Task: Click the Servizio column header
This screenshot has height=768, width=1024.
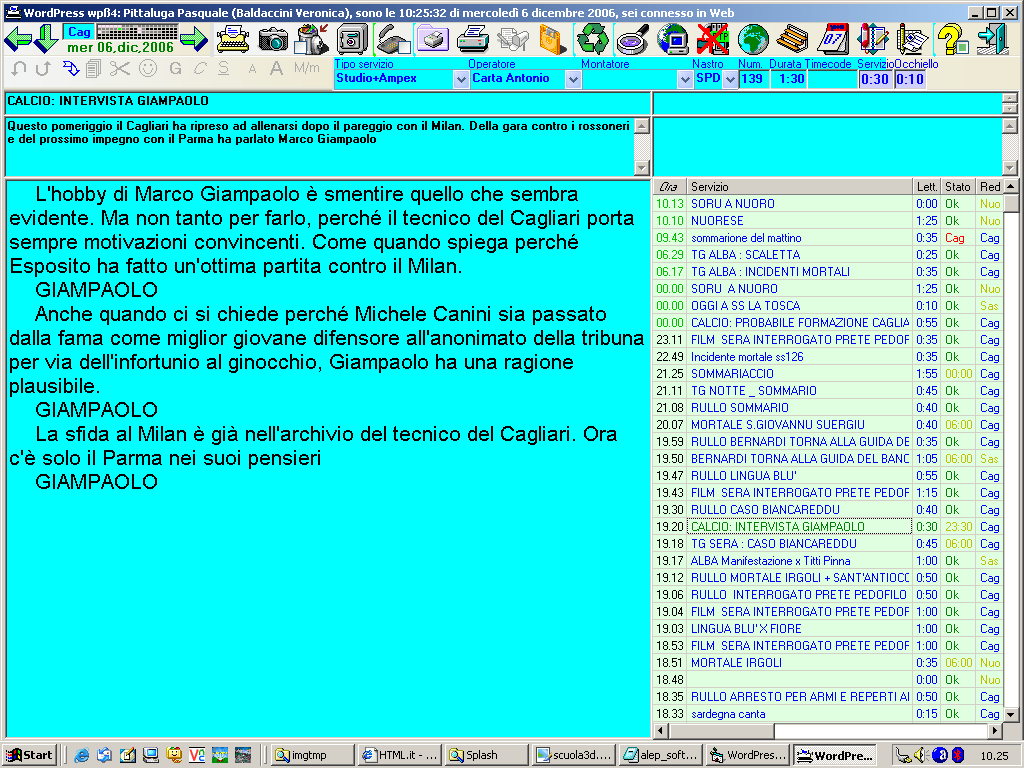Action: tap(798, 187)
